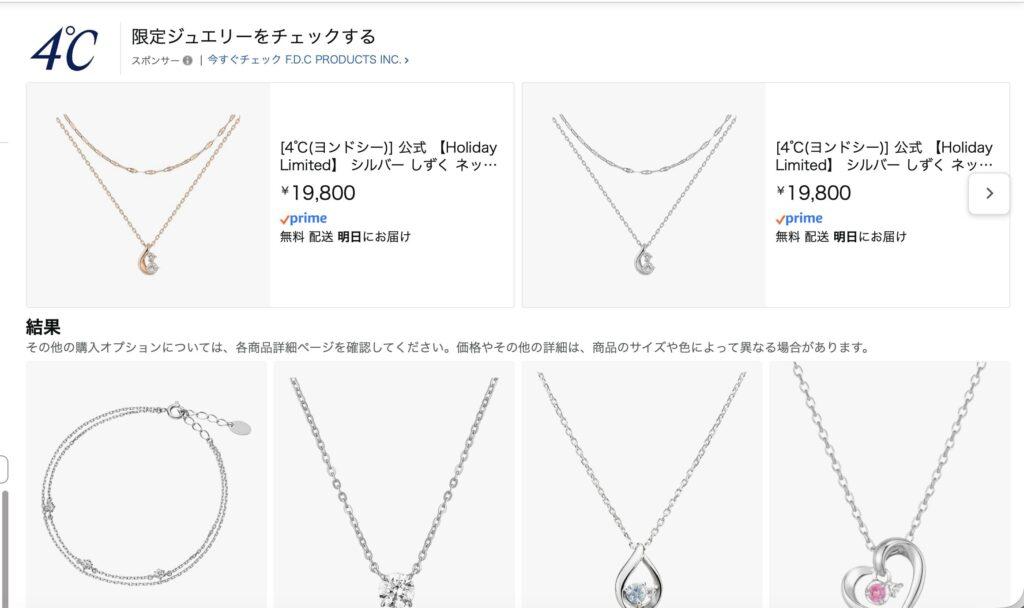Viewport: 1024px width, 608px height.
Task: Open the solitaire diamond necklace result
Action: point(394,485)
